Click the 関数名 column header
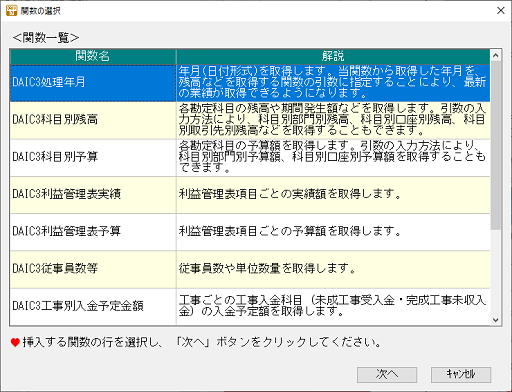This screenshot has width=512, height=392. pyautogui.click(x=93, y=56)
